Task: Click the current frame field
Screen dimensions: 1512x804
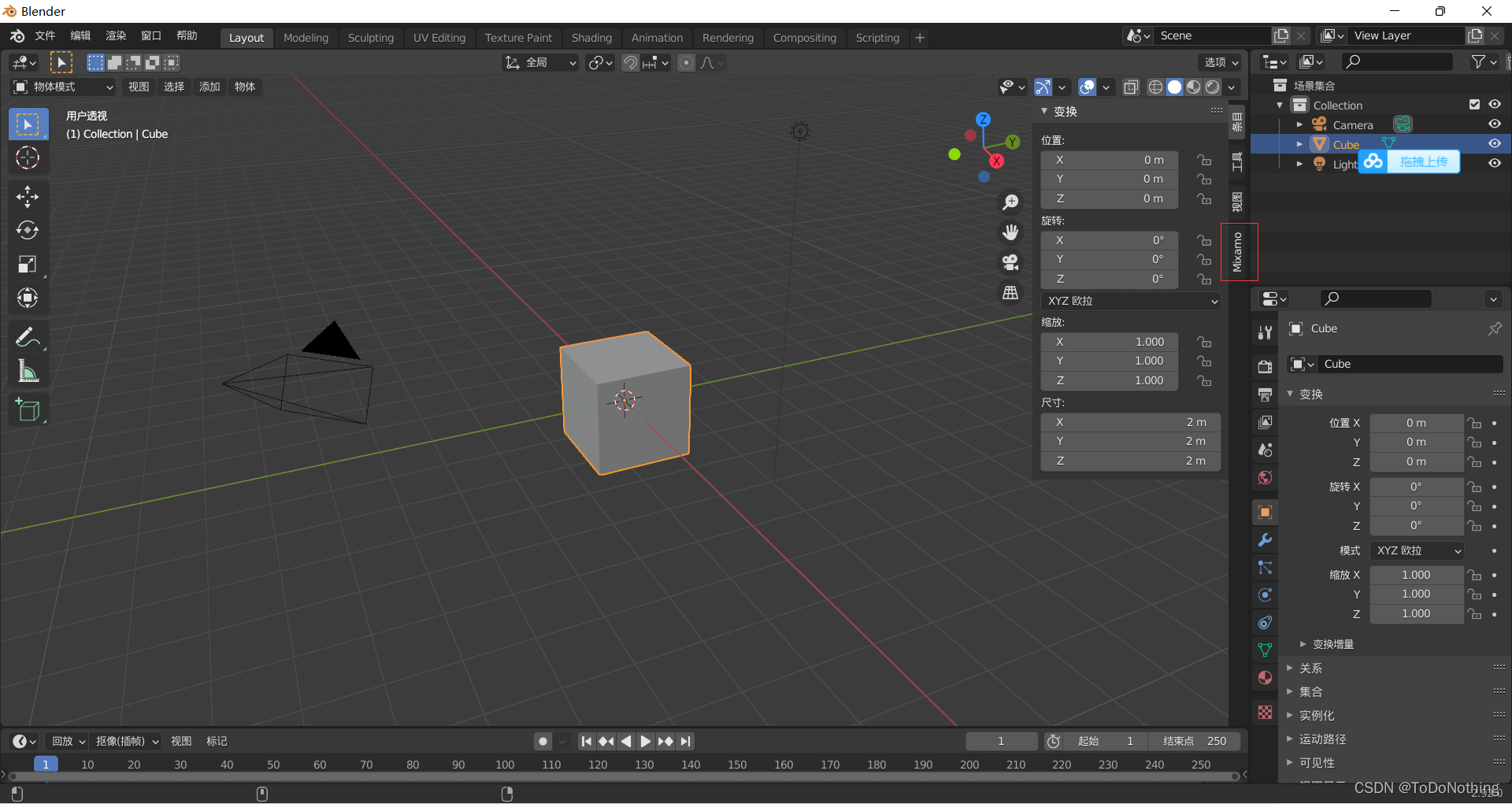Action: (1001, 742)
